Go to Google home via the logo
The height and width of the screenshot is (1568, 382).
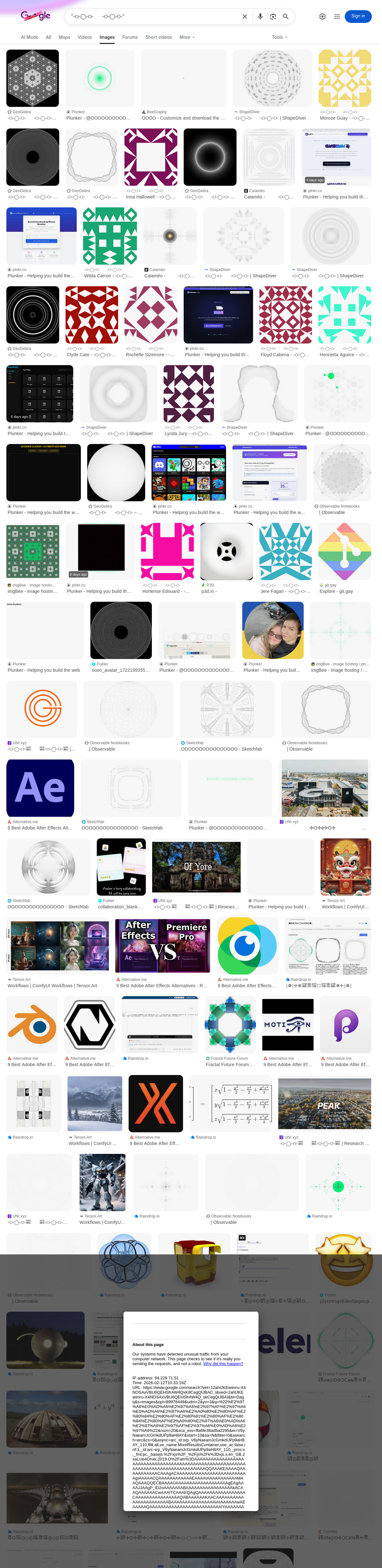pyautogui.click(x=35, y=16)
